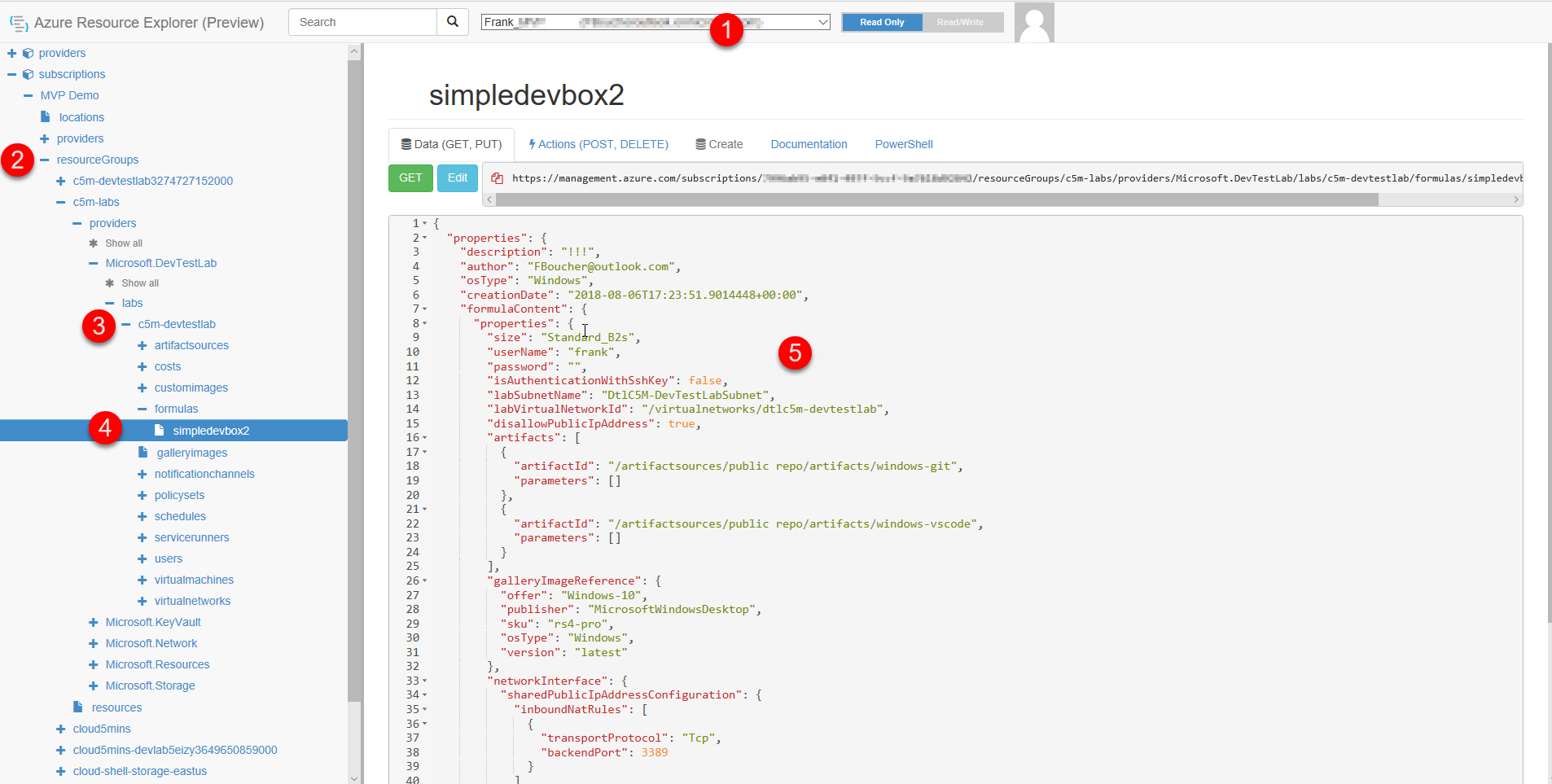Expand the Microsoft.KeyVault provider
1552x784 pixels.
click(94, 622)
